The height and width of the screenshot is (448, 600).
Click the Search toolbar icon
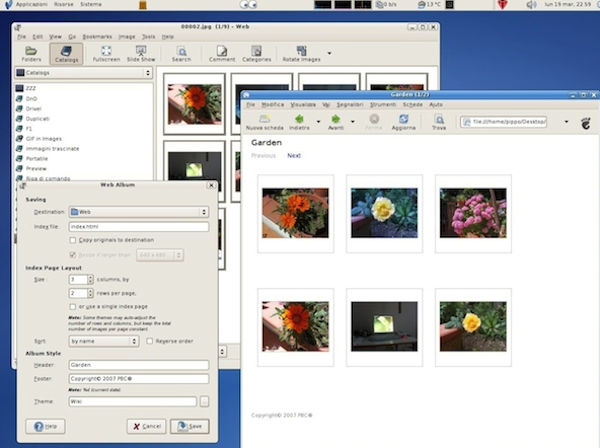(x=181, y=53)
